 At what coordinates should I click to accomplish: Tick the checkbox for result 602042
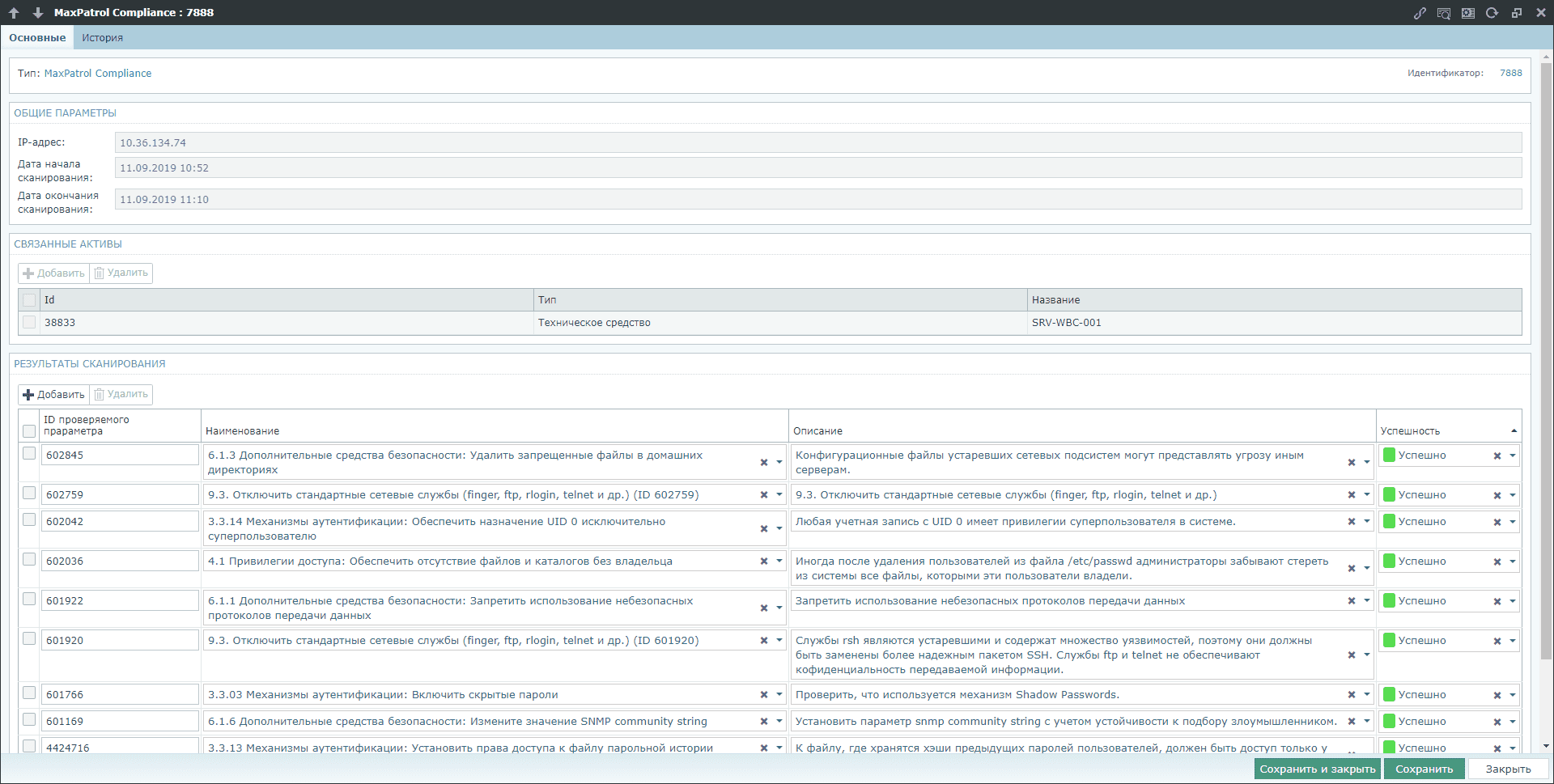point(29,519)
